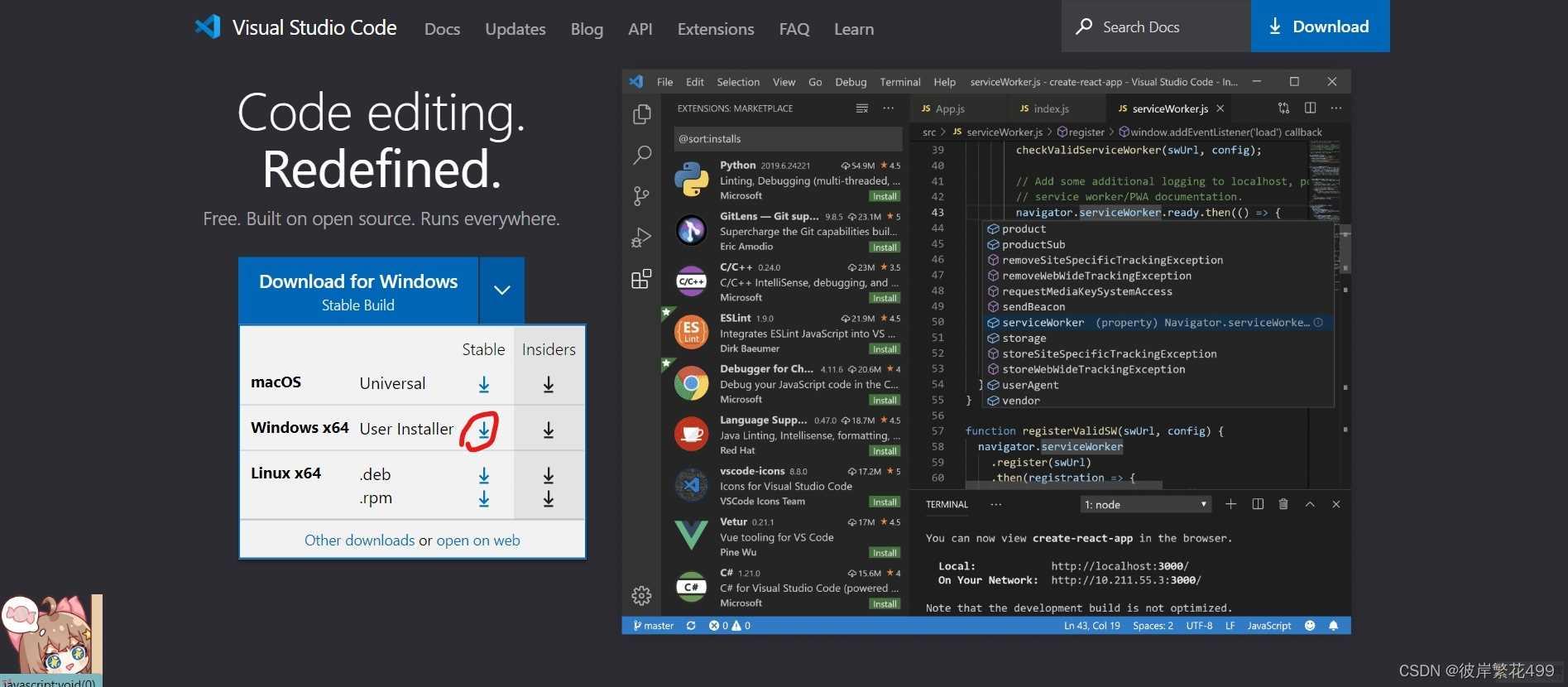Install the ESLint extension
The image size is (1568, 687).
point(885,349)
